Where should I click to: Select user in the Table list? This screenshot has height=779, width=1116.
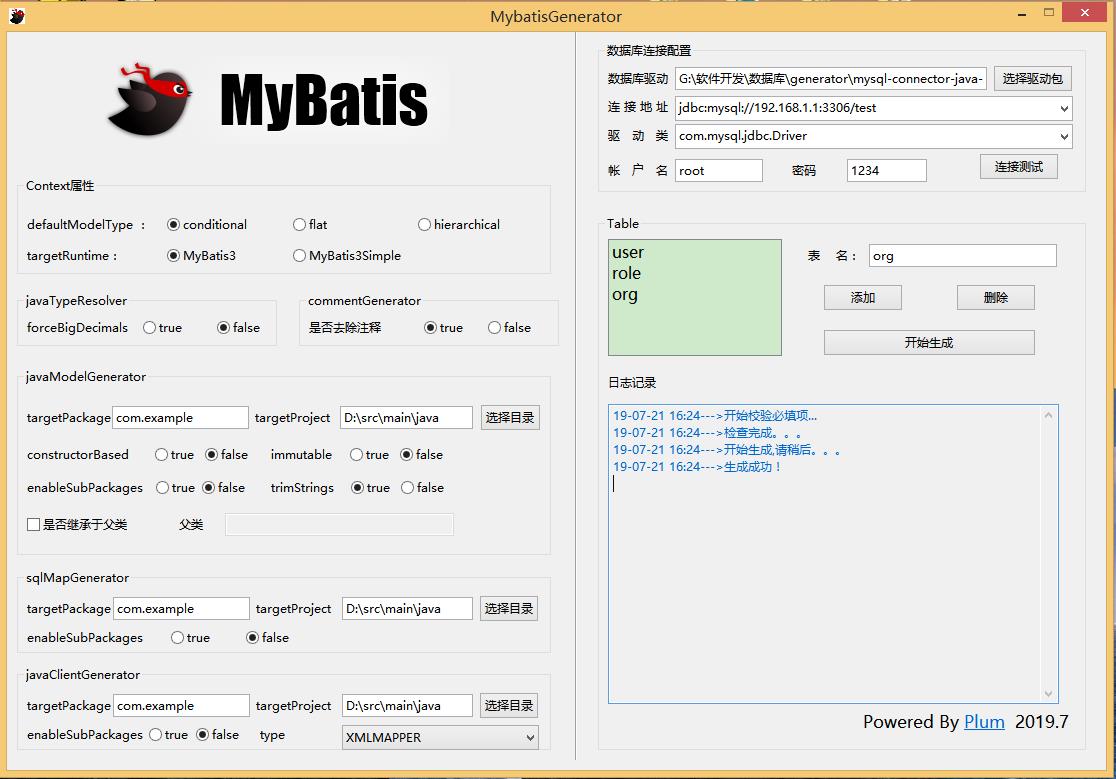point(628,253)
